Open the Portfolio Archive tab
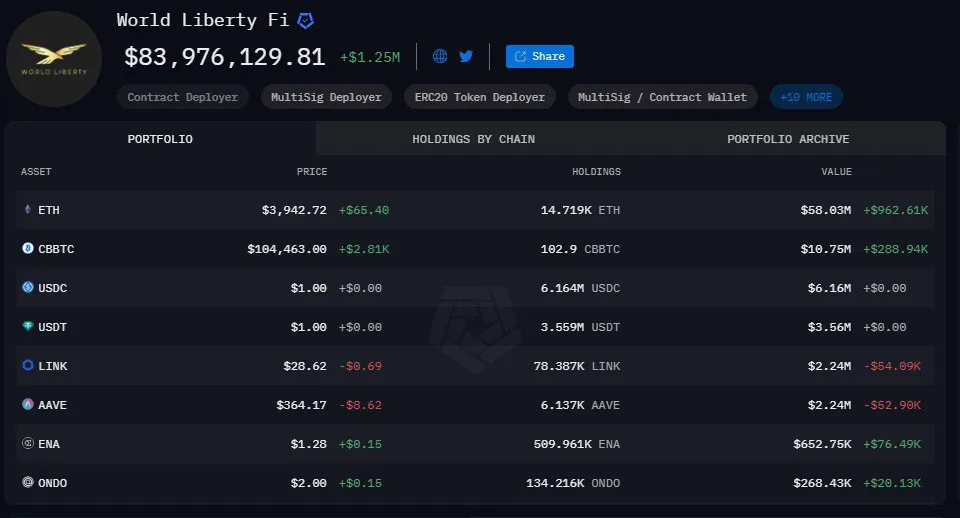Image resolution: width=960 pixels, height=518 pixels. 788,139
